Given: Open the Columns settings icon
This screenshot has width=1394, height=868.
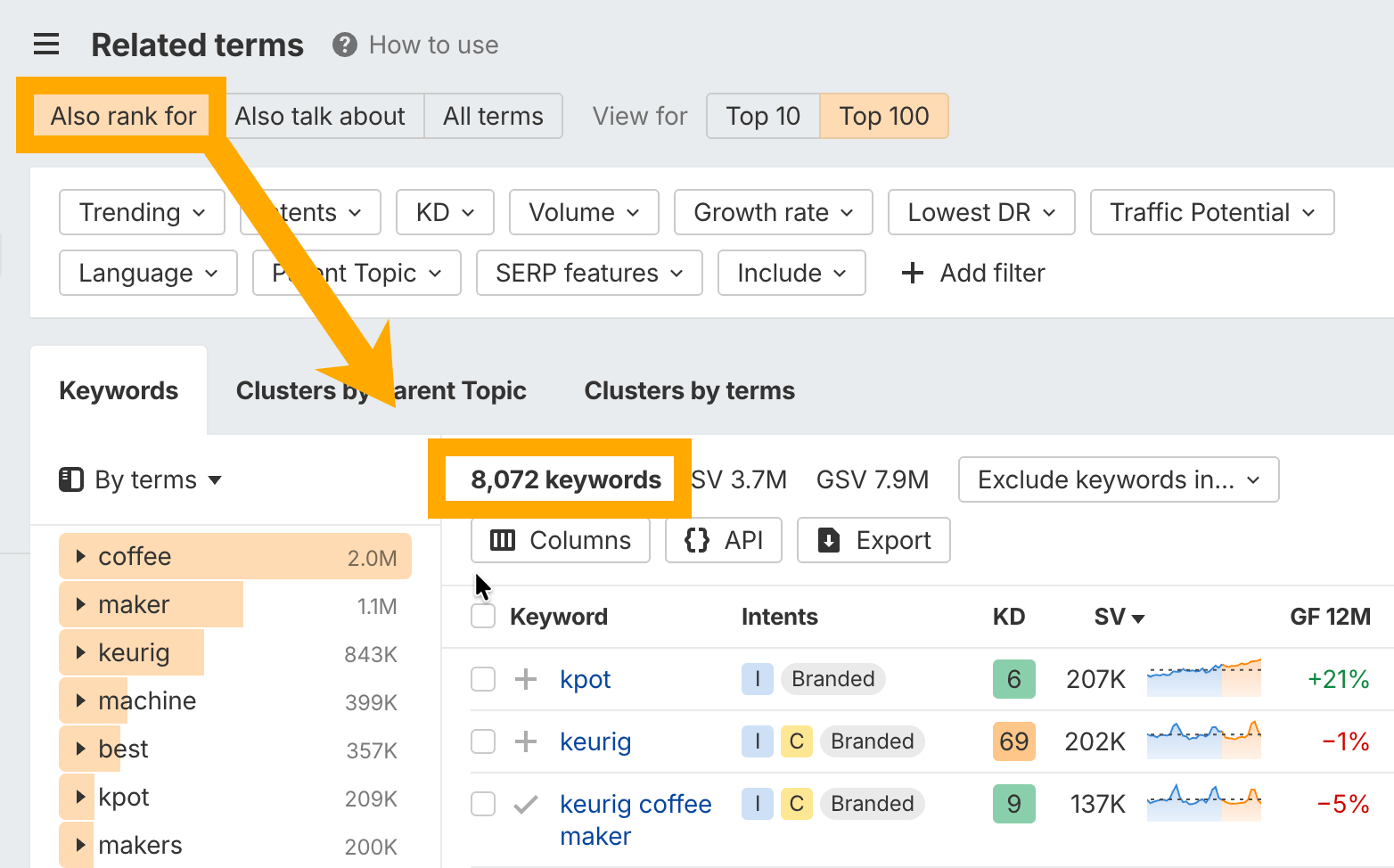Looking at the screenshot, I should (x=503, y=540).
